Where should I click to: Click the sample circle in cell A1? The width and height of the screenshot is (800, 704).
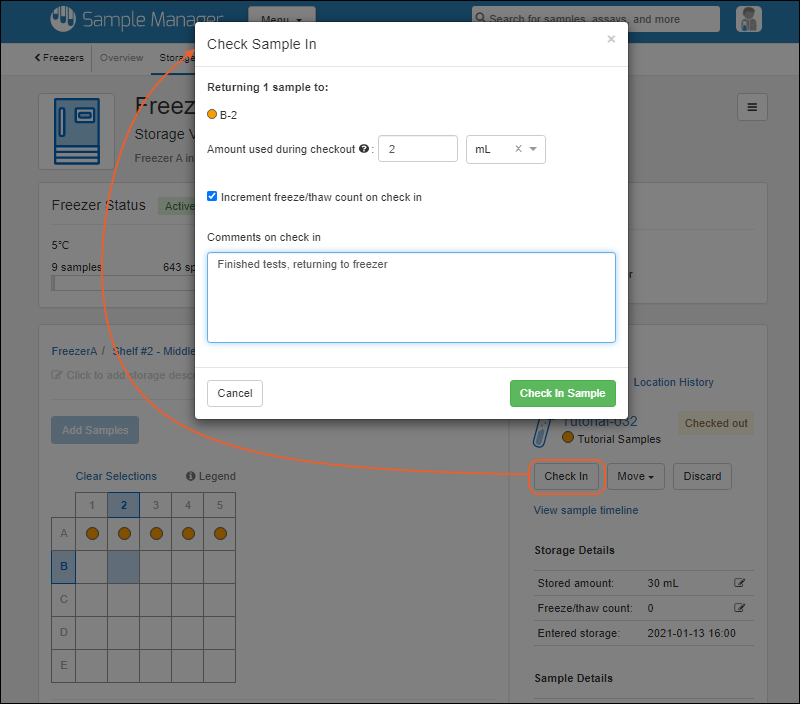pos(92,533)
